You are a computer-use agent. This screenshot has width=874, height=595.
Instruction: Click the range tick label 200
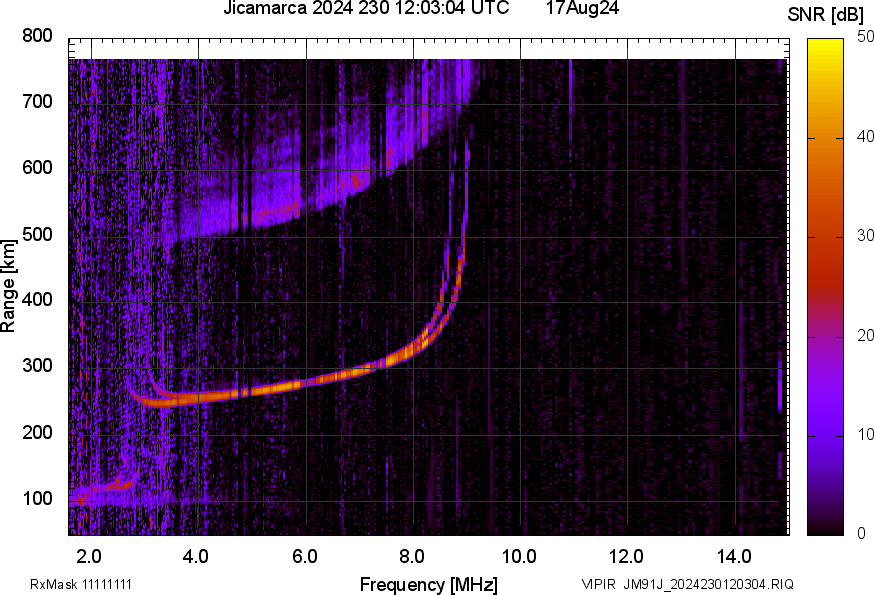37,432
